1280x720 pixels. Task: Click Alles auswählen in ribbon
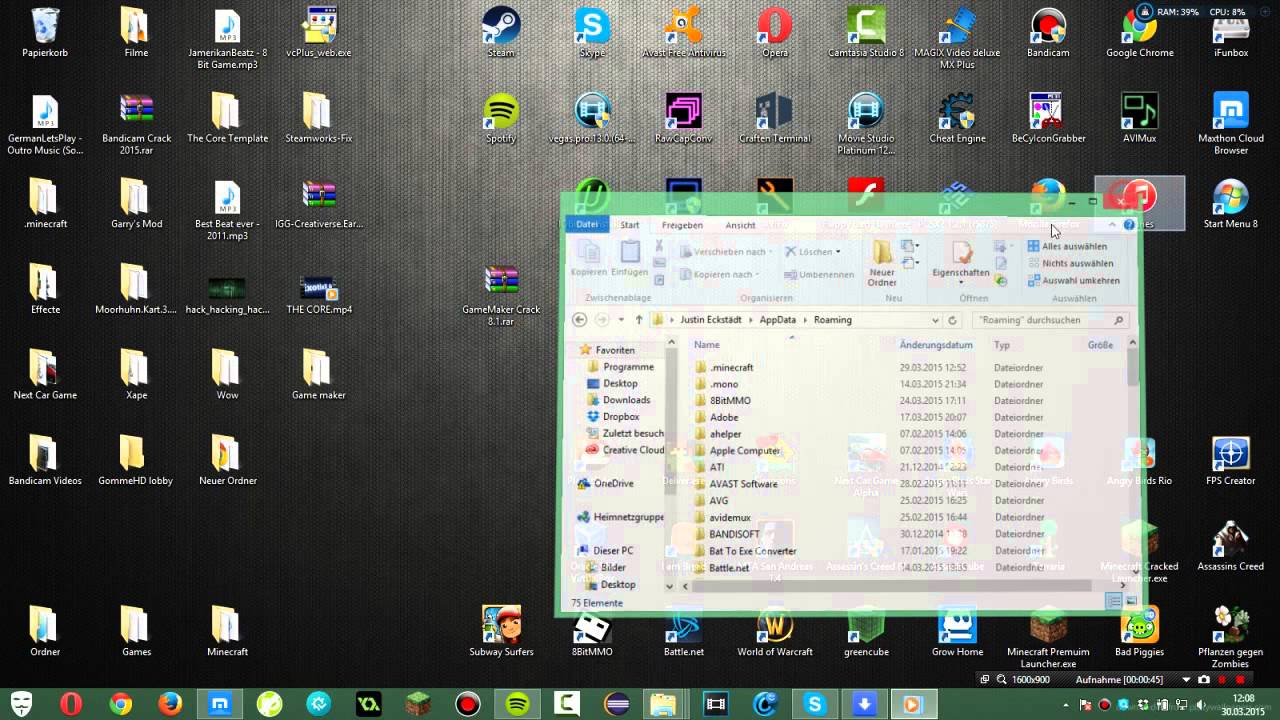tap(1068, 246)
